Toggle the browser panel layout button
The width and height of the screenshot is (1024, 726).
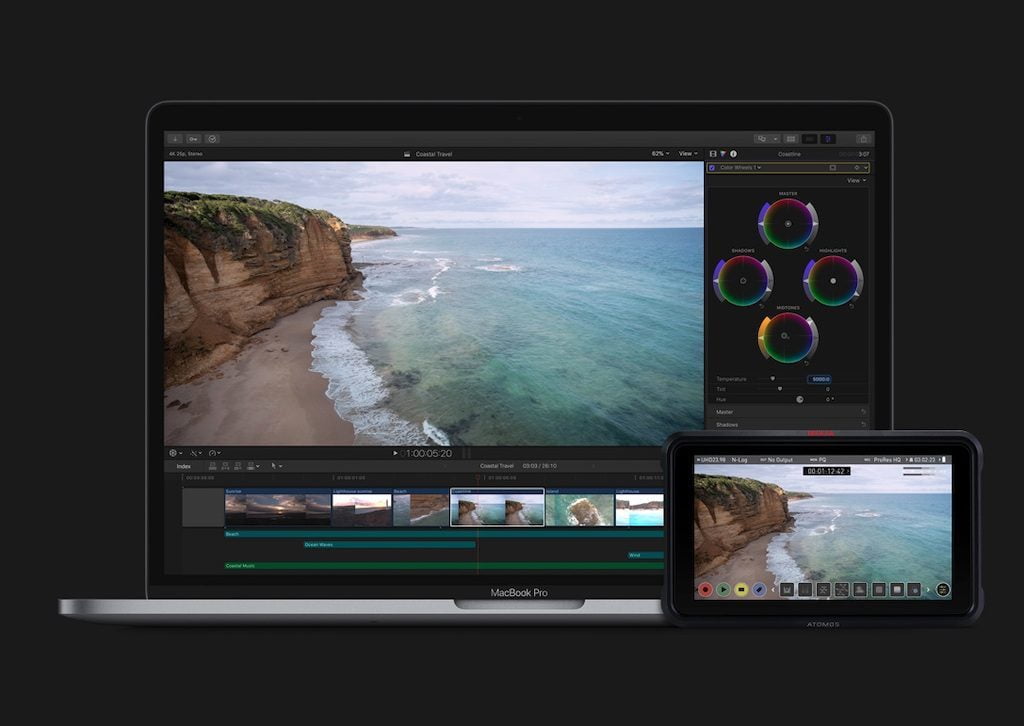pyautogui.click(x=792, y=139)
